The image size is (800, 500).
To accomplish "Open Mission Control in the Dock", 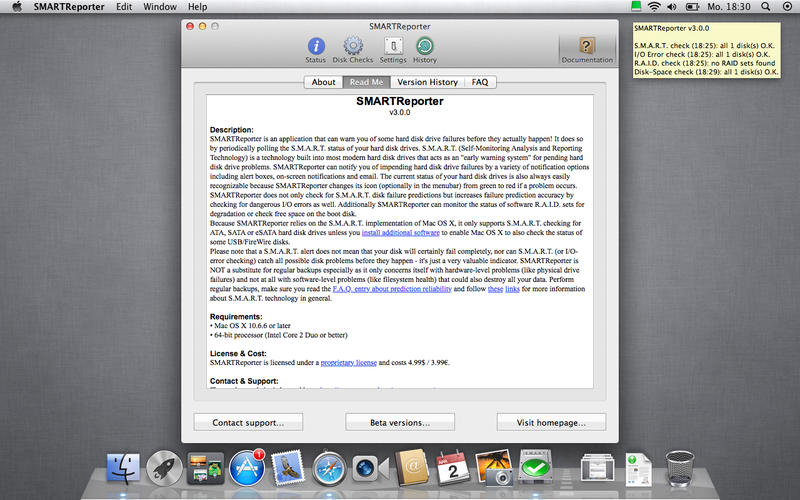I will point(205,468).
